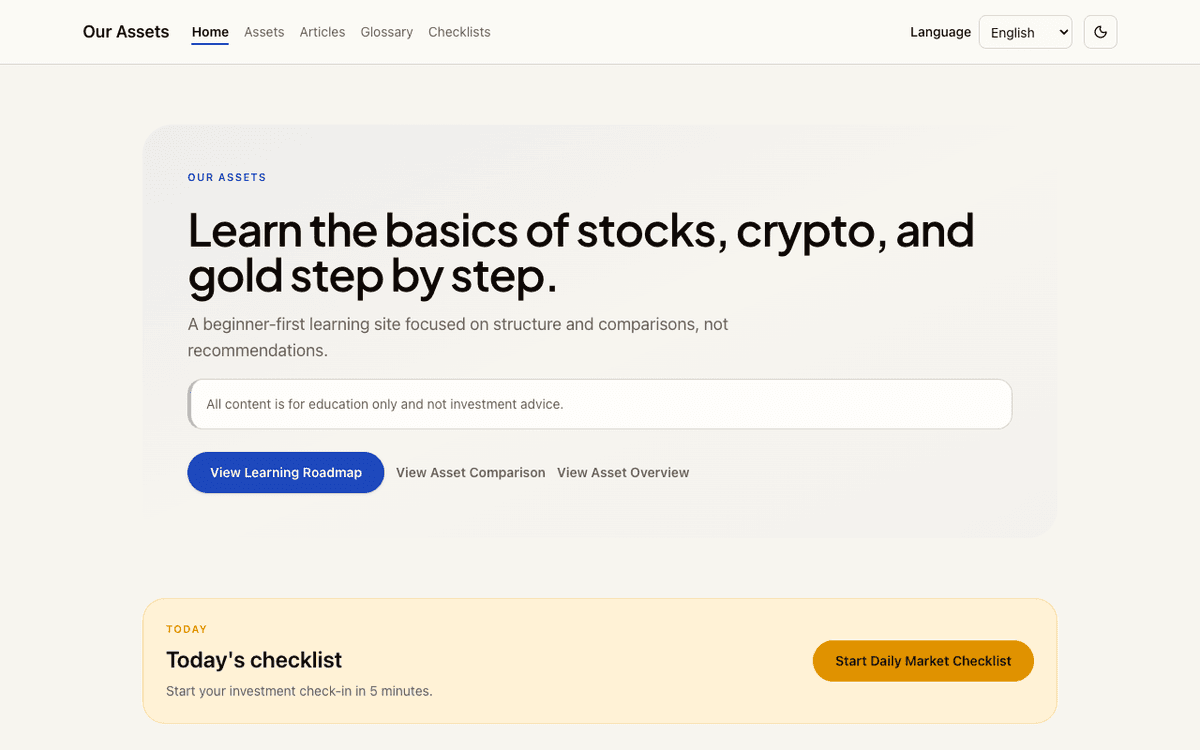Select the Today's checklist heading
The image size is (1200, 750).
(x=254, y=660)
